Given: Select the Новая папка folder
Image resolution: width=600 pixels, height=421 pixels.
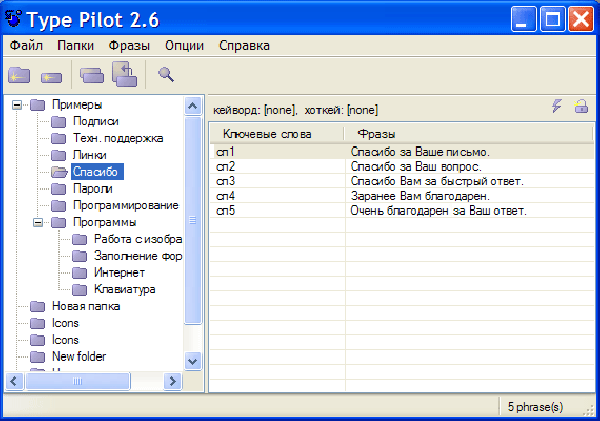Looking at the screenshot, I should pos(86,306).
